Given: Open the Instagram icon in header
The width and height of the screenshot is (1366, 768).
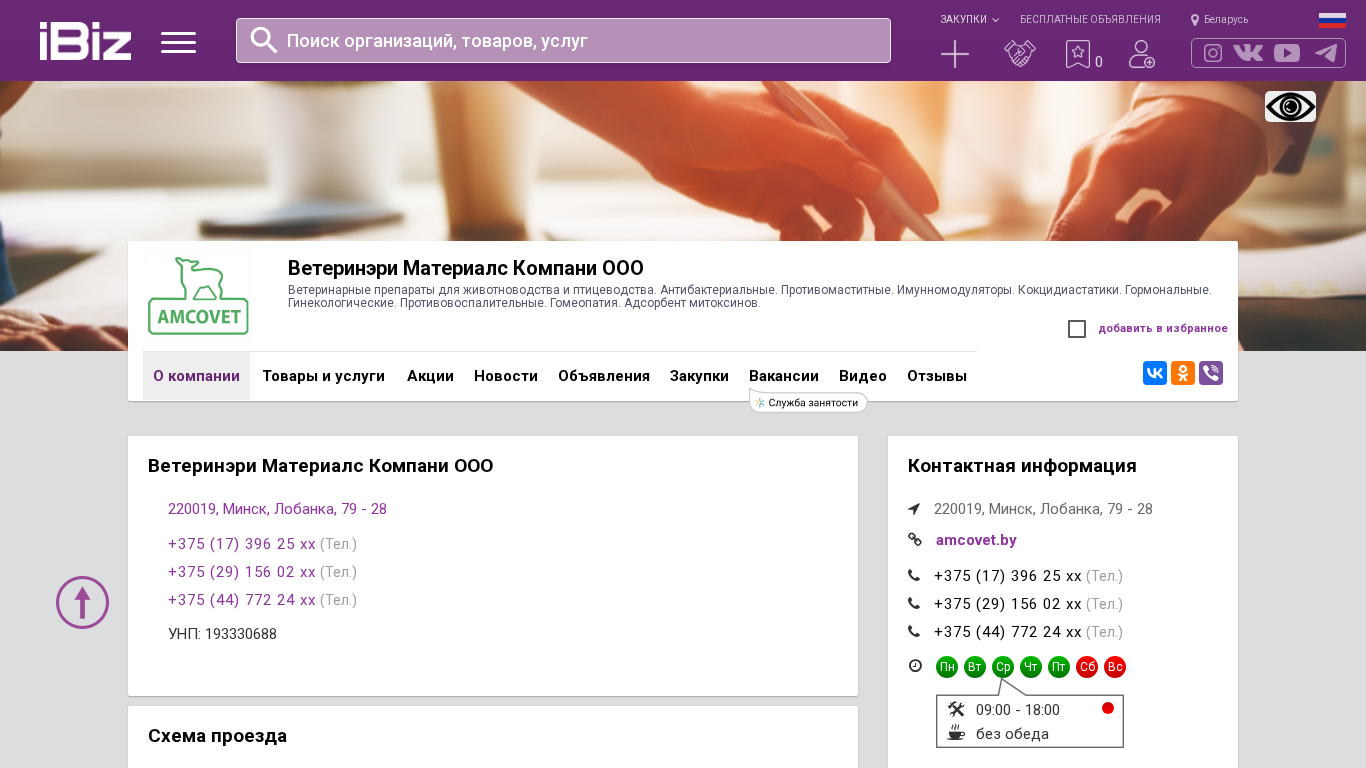Looking at the screenshot, I should [x=1213, y=53].
